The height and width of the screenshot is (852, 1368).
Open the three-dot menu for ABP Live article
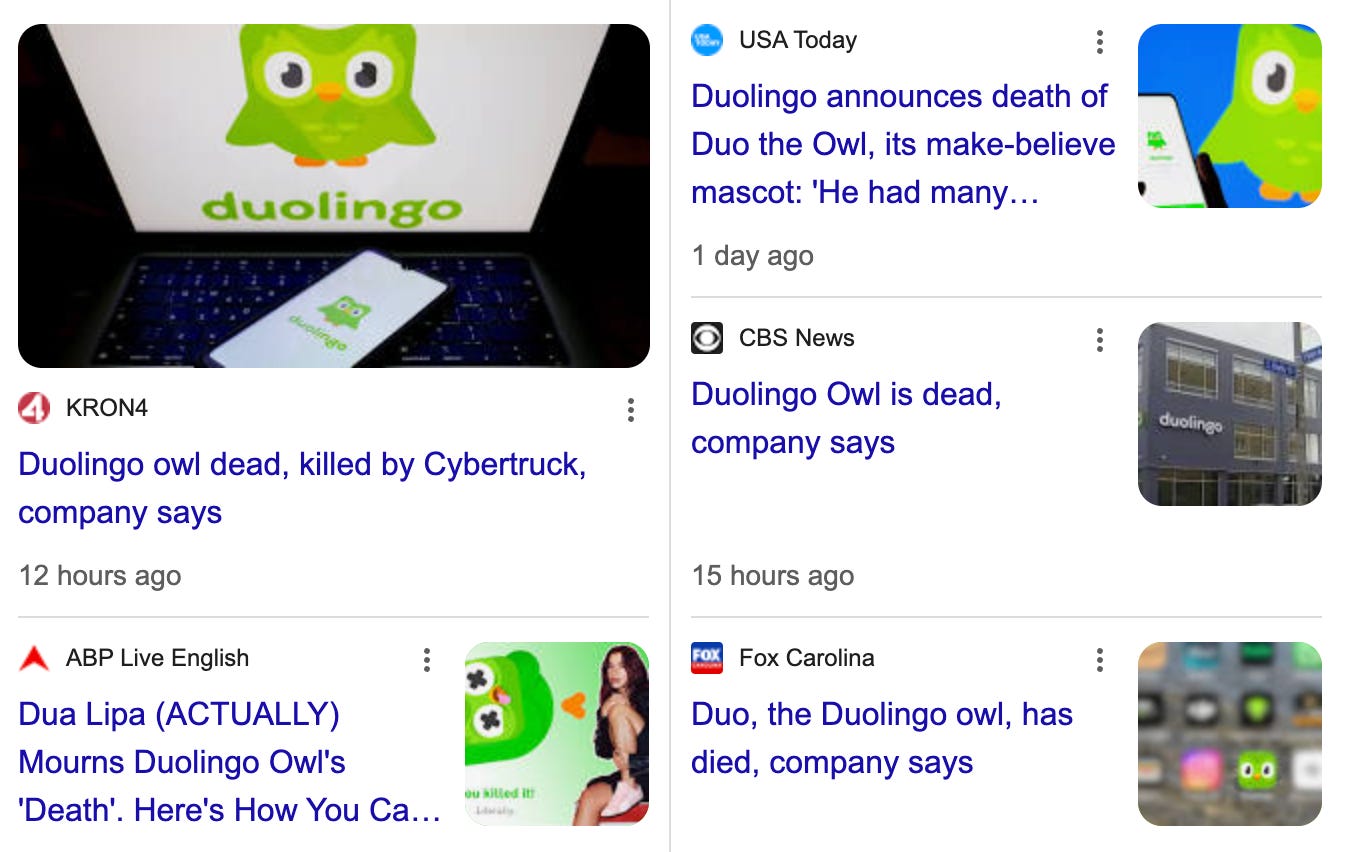(x=427, y=660)
